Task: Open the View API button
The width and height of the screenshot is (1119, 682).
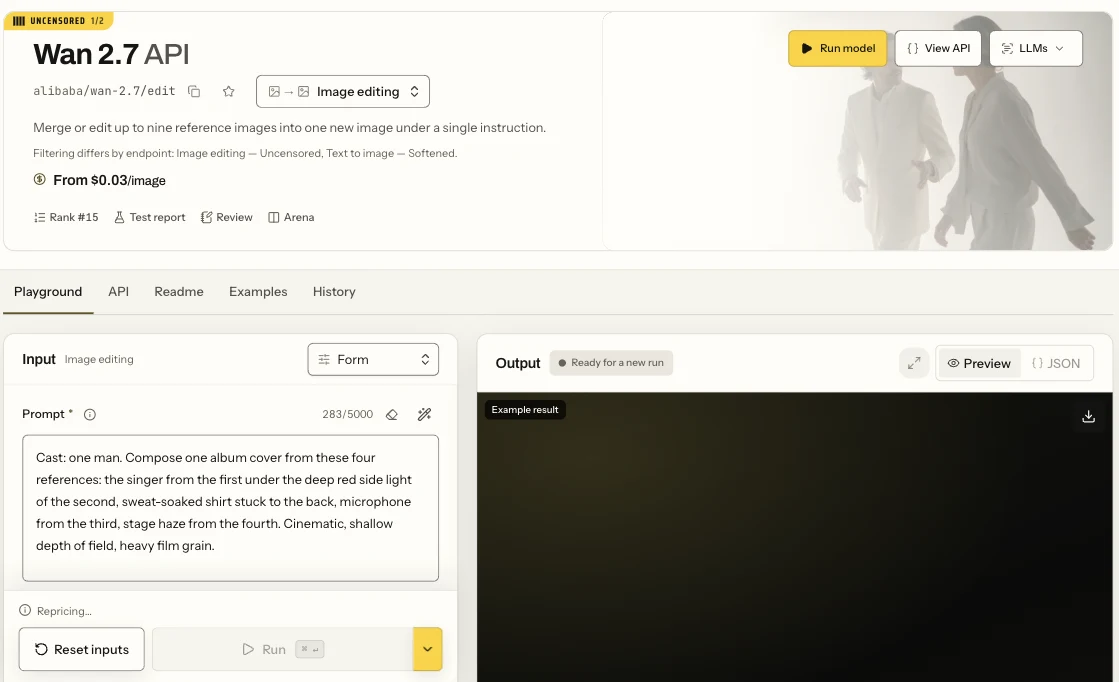Action: point(938,49)
